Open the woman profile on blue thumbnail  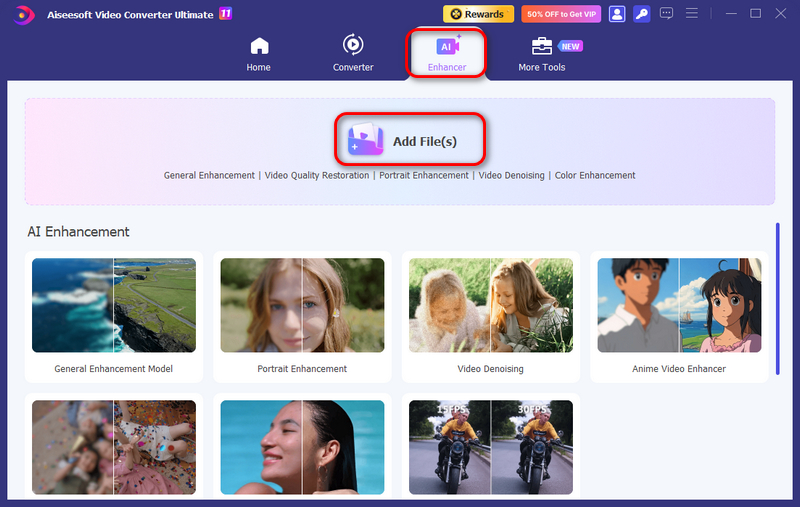(x=302, y=447)
